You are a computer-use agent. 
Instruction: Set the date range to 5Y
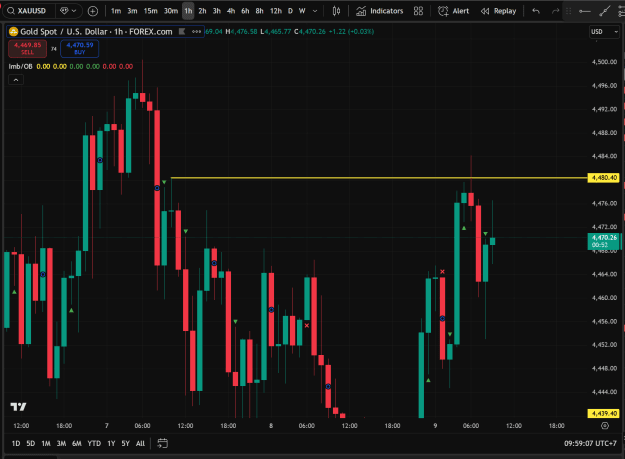coord(126,443)
